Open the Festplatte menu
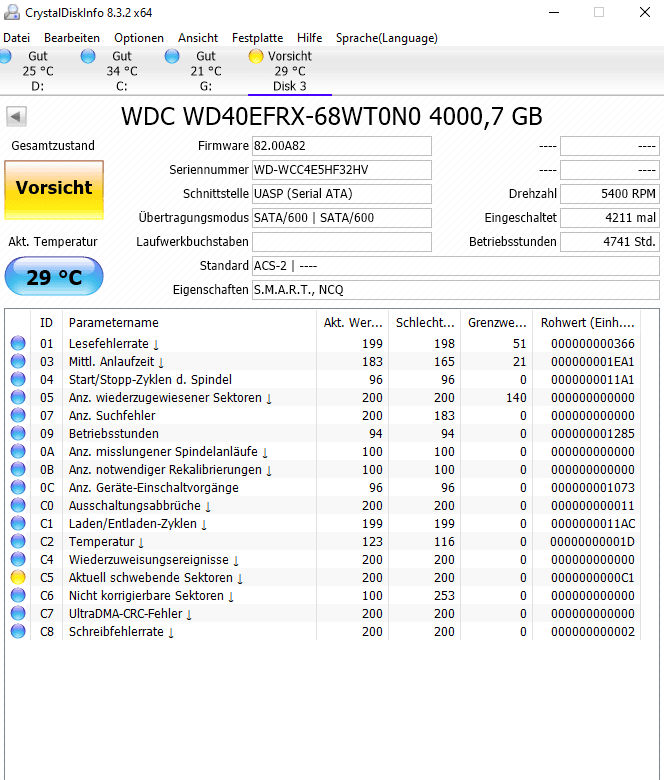Viewport: 664px width, 780px height. (257, 38)
